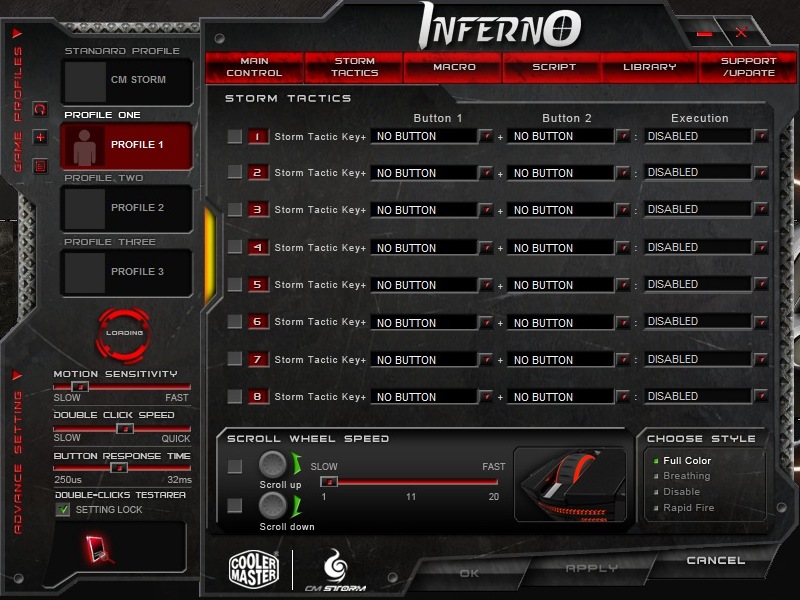
Task: Click the red Storm Tactic number 5 icon
Action: pyautogui.click(x=258, y=284)
